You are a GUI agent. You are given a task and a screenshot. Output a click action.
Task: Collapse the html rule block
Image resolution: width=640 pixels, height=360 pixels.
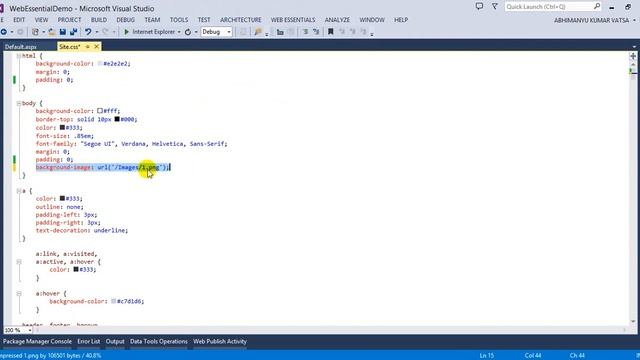[x=19, y=56]
